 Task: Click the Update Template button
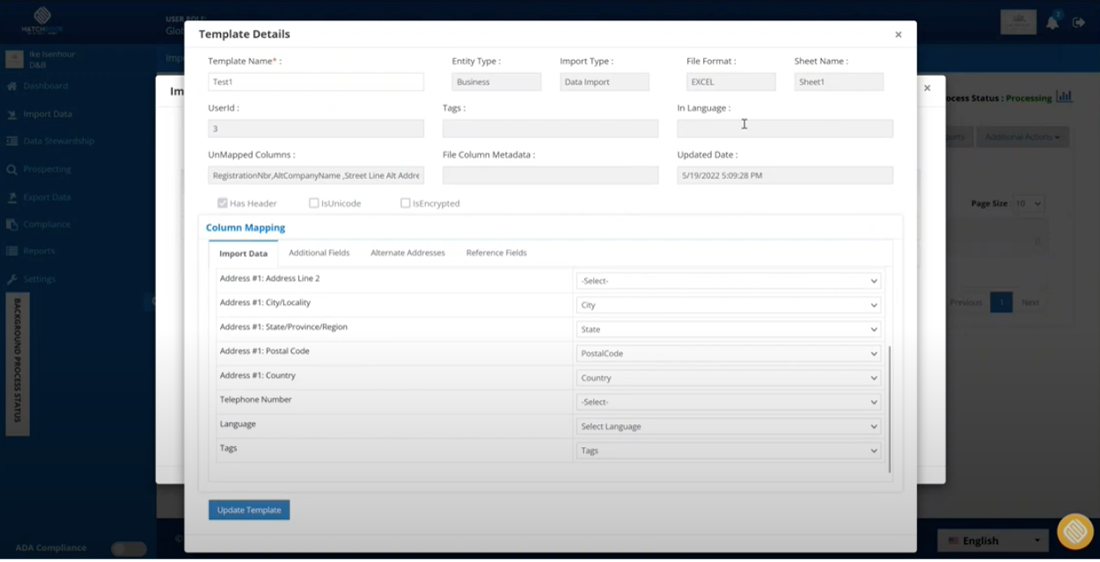249,510
